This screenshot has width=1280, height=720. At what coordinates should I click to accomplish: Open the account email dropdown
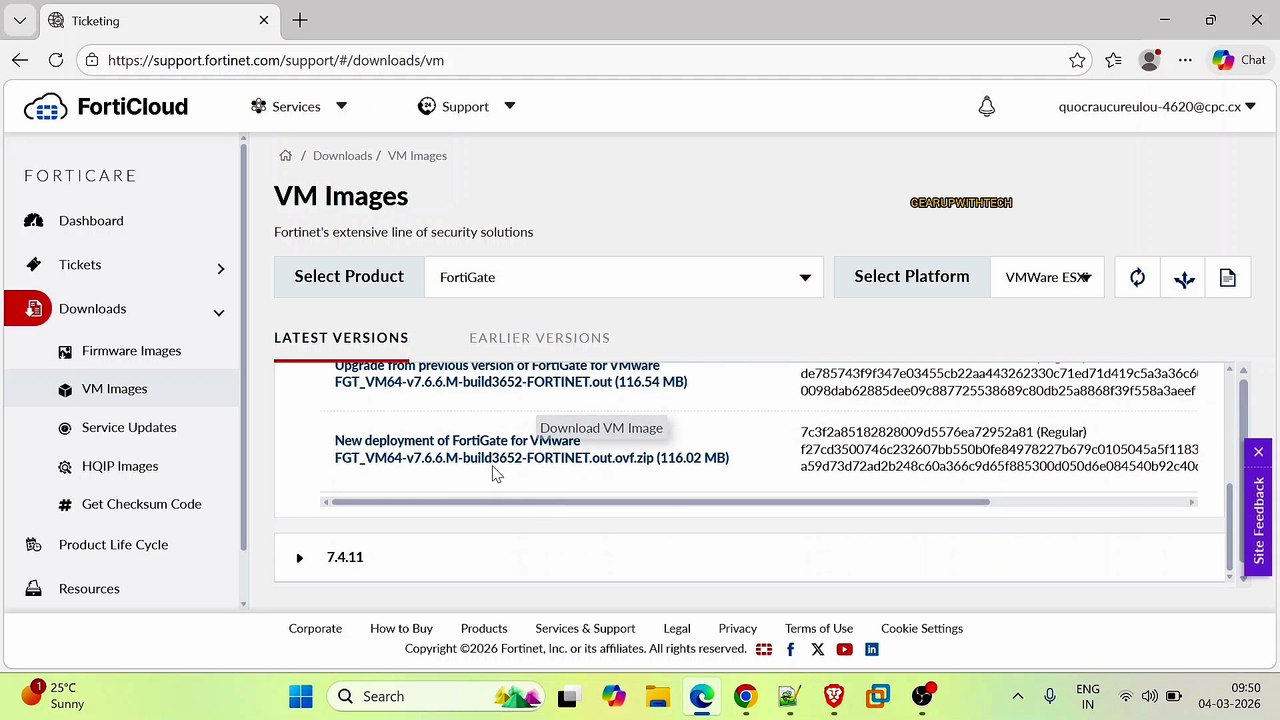click(1157, 106)
